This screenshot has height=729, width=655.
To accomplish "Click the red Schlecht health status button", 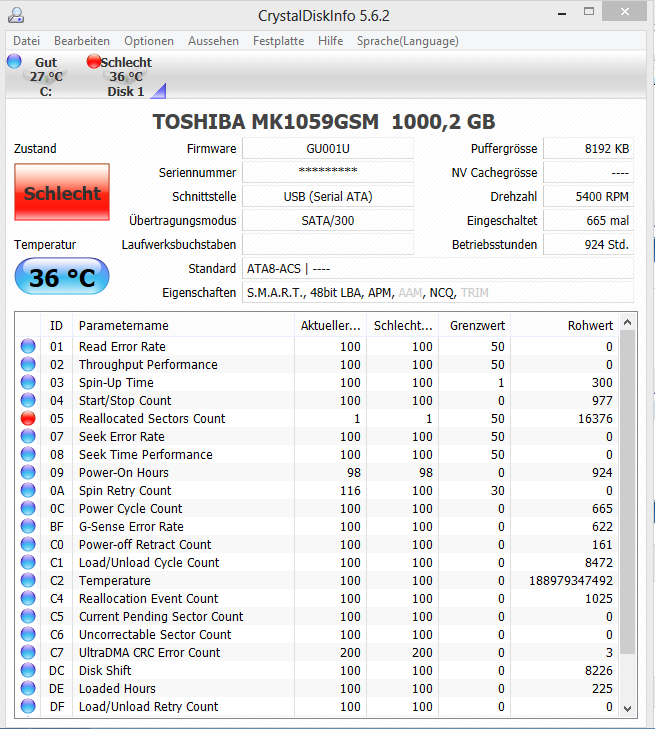I will 62,192.
